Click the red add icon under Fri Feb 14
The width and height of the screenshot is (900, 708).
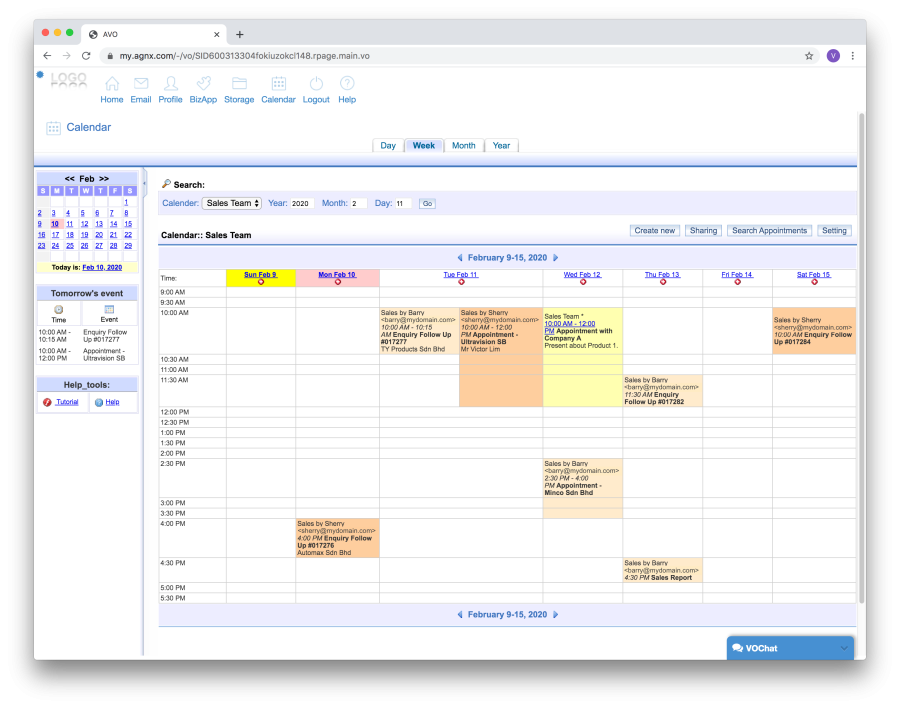[737, 282]
